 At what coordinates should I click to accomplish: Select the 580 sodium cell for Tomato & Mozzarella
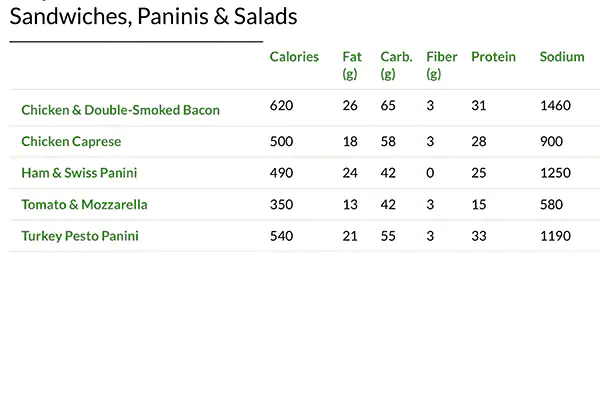click(x=551, y=205)
